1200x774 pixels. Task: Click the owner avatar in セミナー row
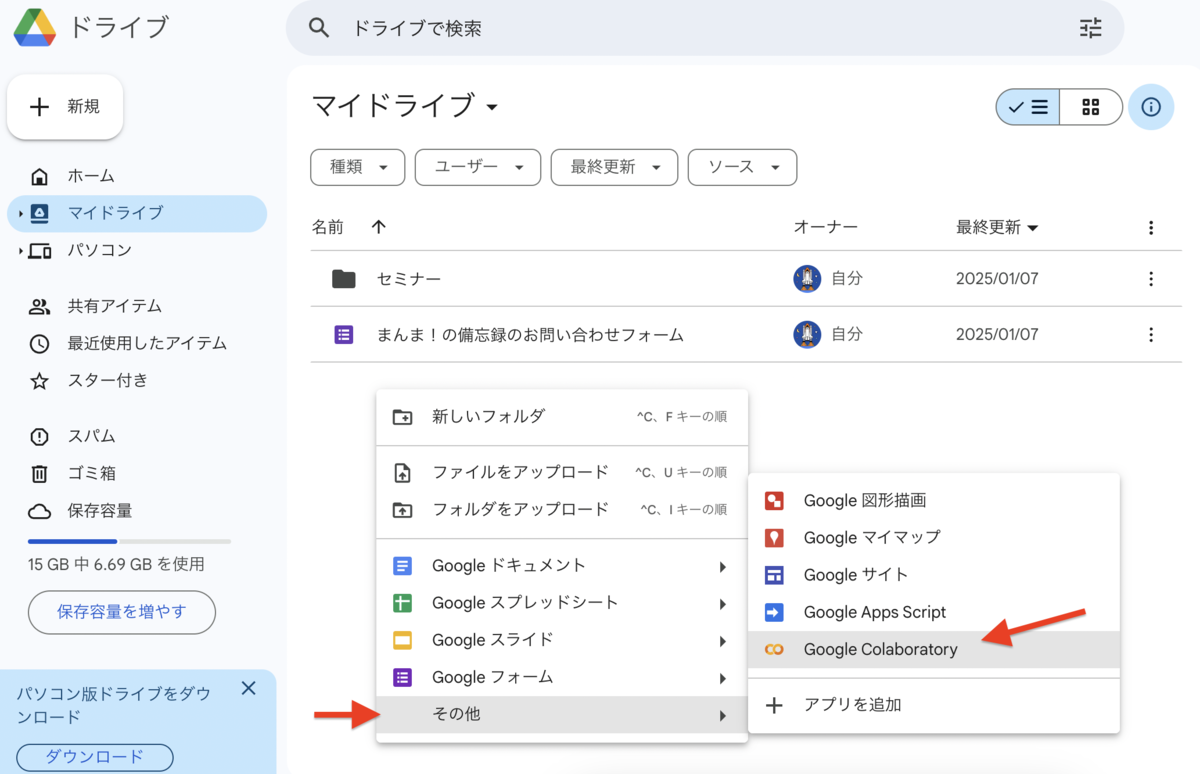pos(807,279)
